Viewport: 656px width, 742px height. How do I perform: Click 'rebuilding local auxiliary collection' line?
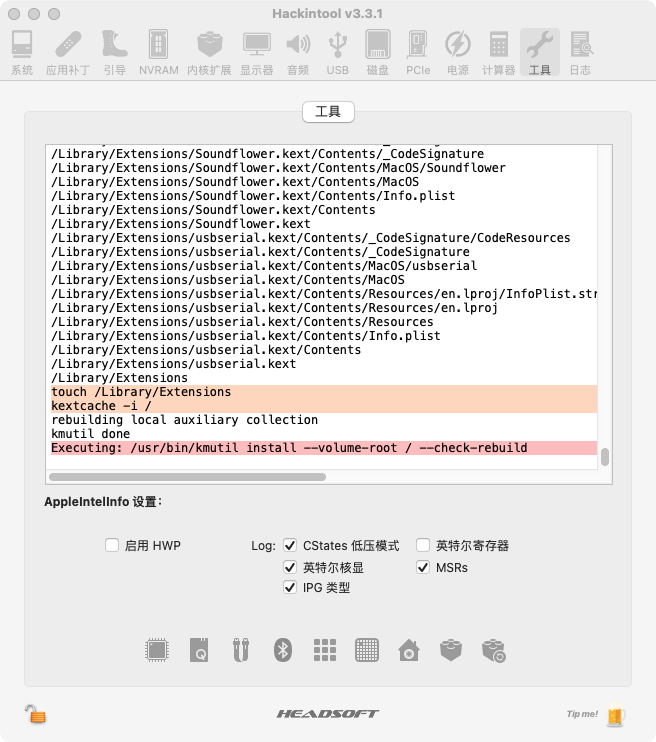185,420
